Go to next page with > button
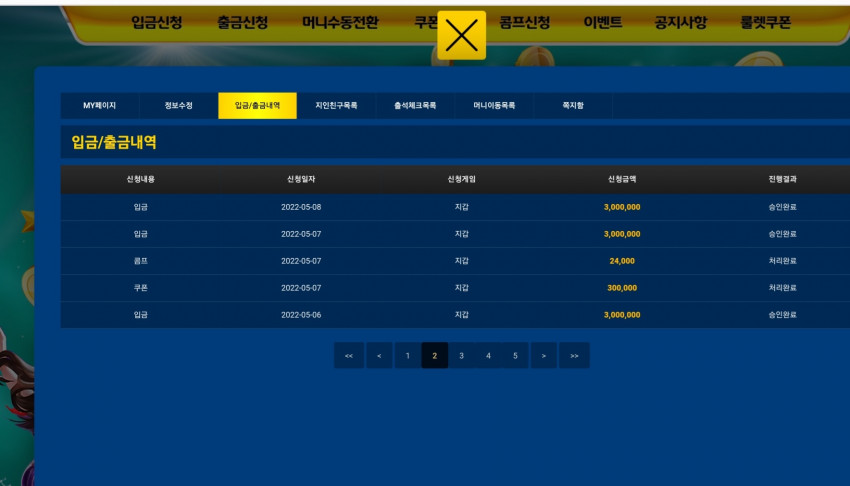Image resolution: width=850 pixels, height=486 pixels. tap(544, 355)
